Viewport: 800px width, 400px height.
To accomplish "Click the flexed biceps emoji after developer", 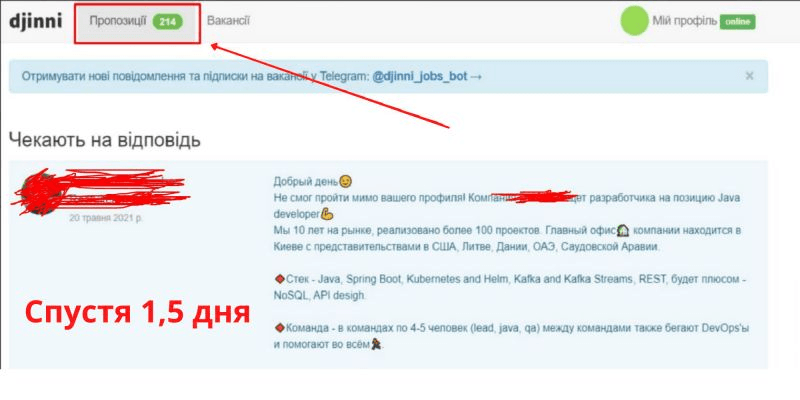I will point(328,214).
